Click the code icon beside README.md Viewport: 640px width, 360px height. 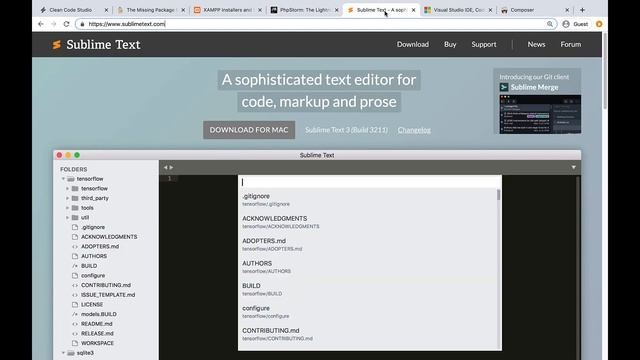(75, 324)
